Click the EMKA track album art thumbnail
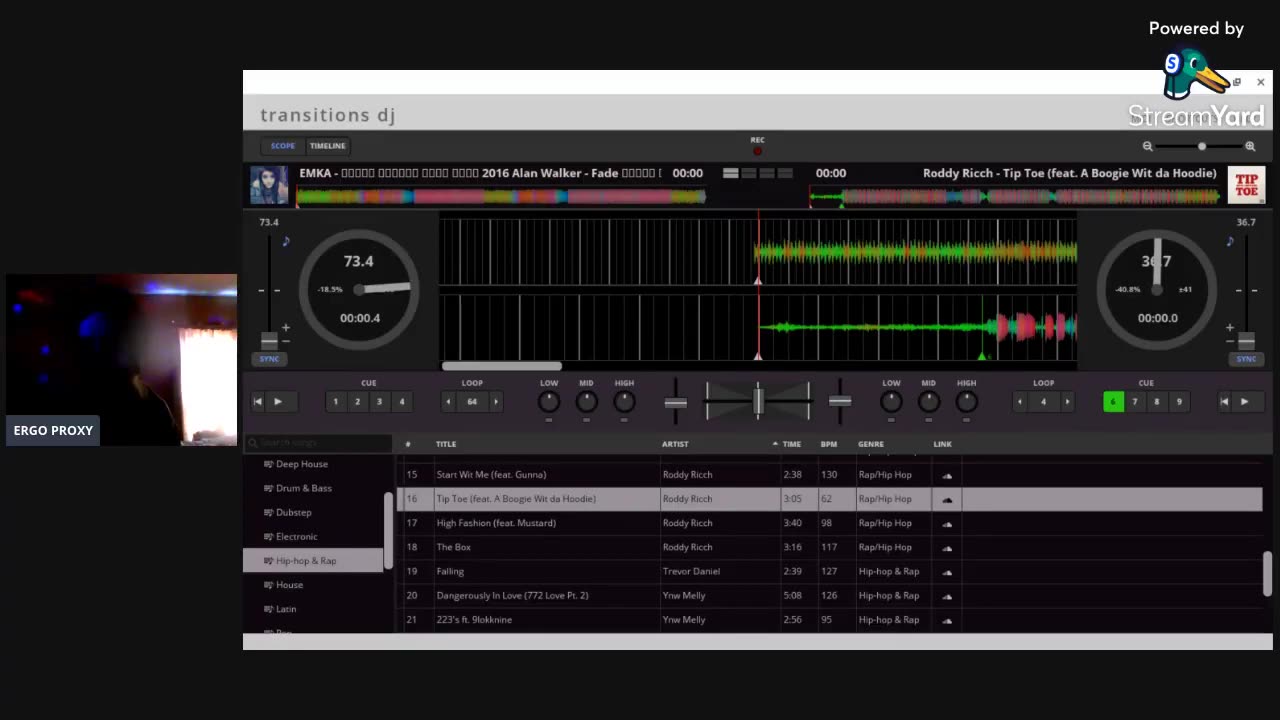1280x720 pixels. pyautogui.click(x=269, y=185)
